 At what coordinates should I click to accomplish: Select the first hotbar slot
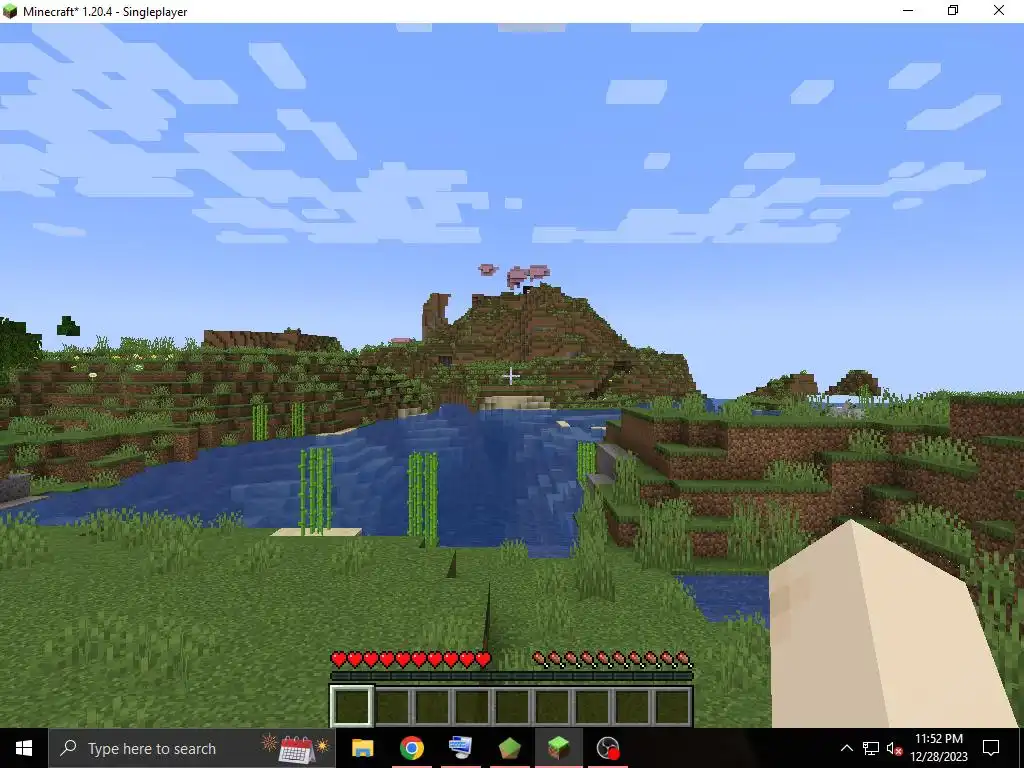352,706
